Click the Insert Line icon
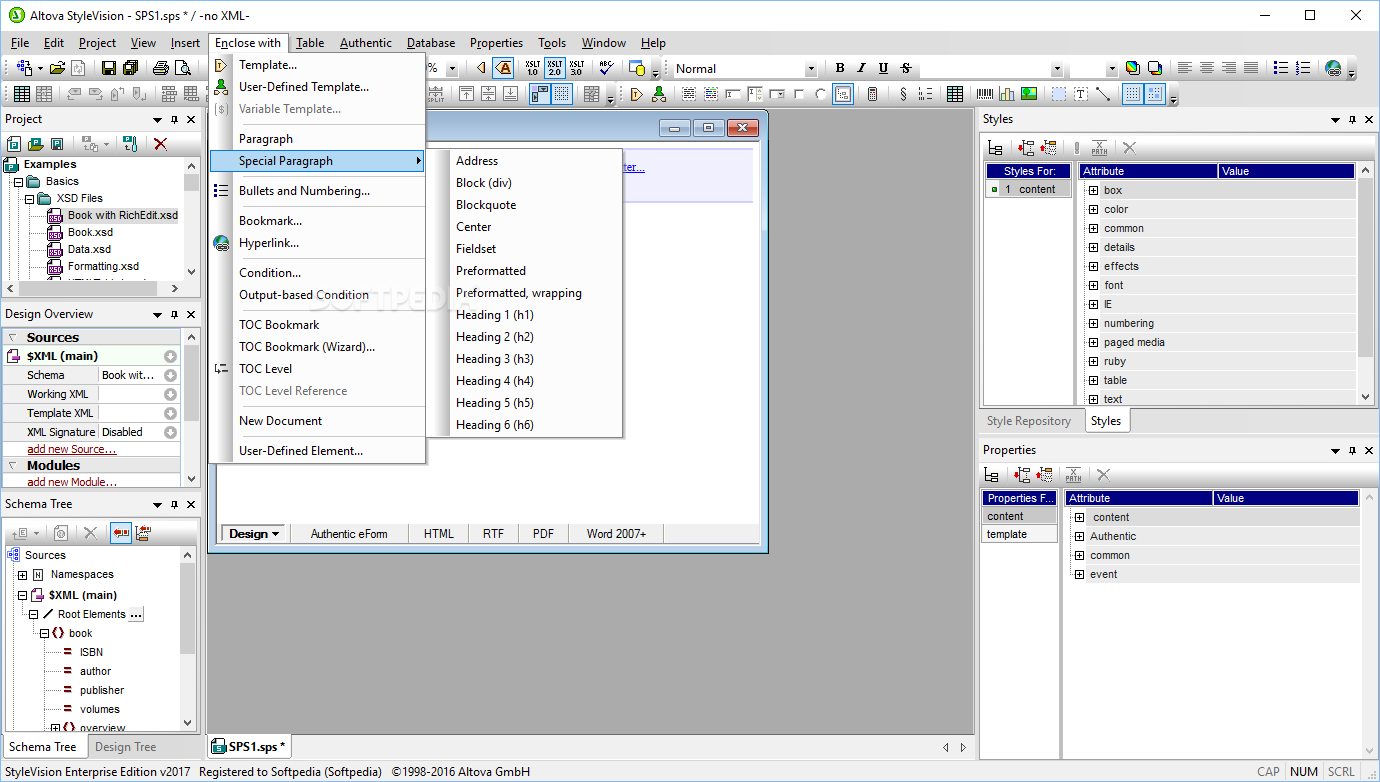Screen dimensions: 1380x782 coord(1103,94)
